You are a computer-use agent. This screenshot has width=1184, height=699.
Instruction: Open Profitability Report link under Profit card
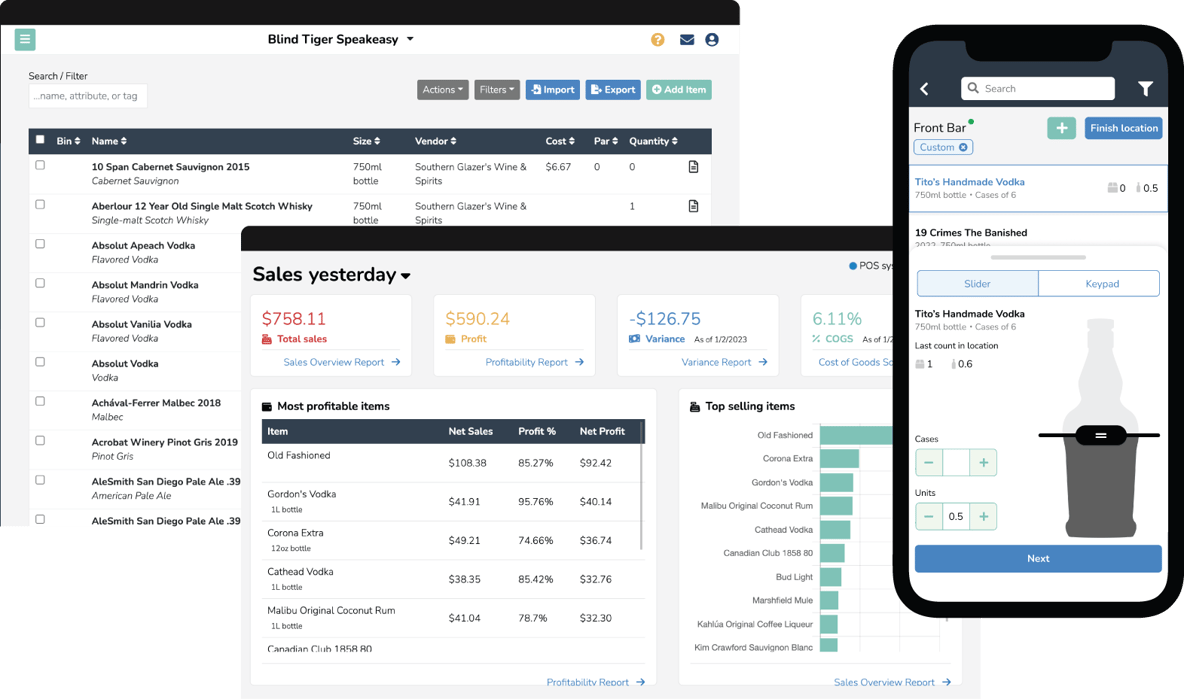pos(534,362)
